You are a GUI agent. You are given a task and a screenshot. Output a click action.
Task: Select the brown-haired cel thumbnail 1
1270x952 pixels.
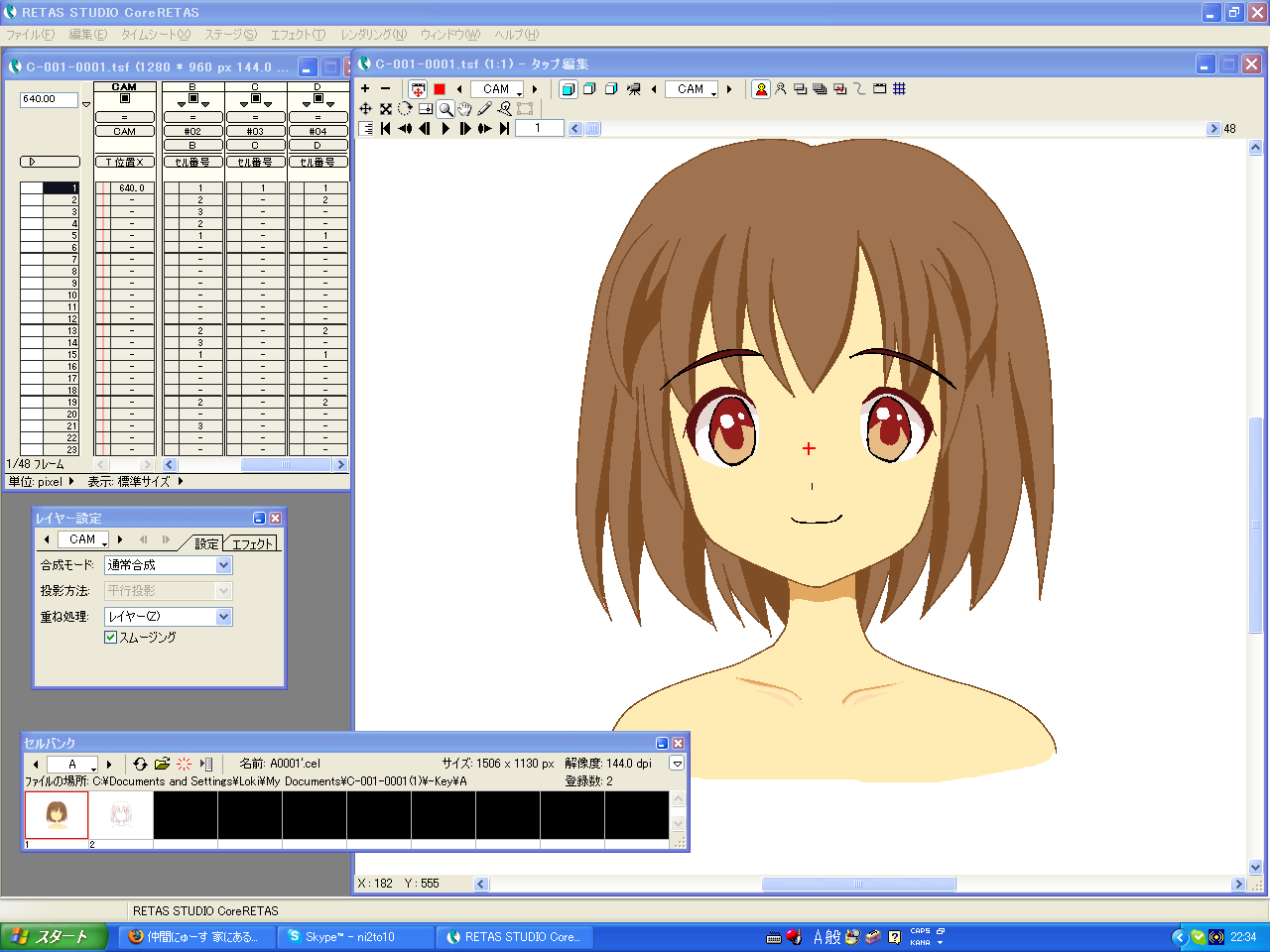57,815
